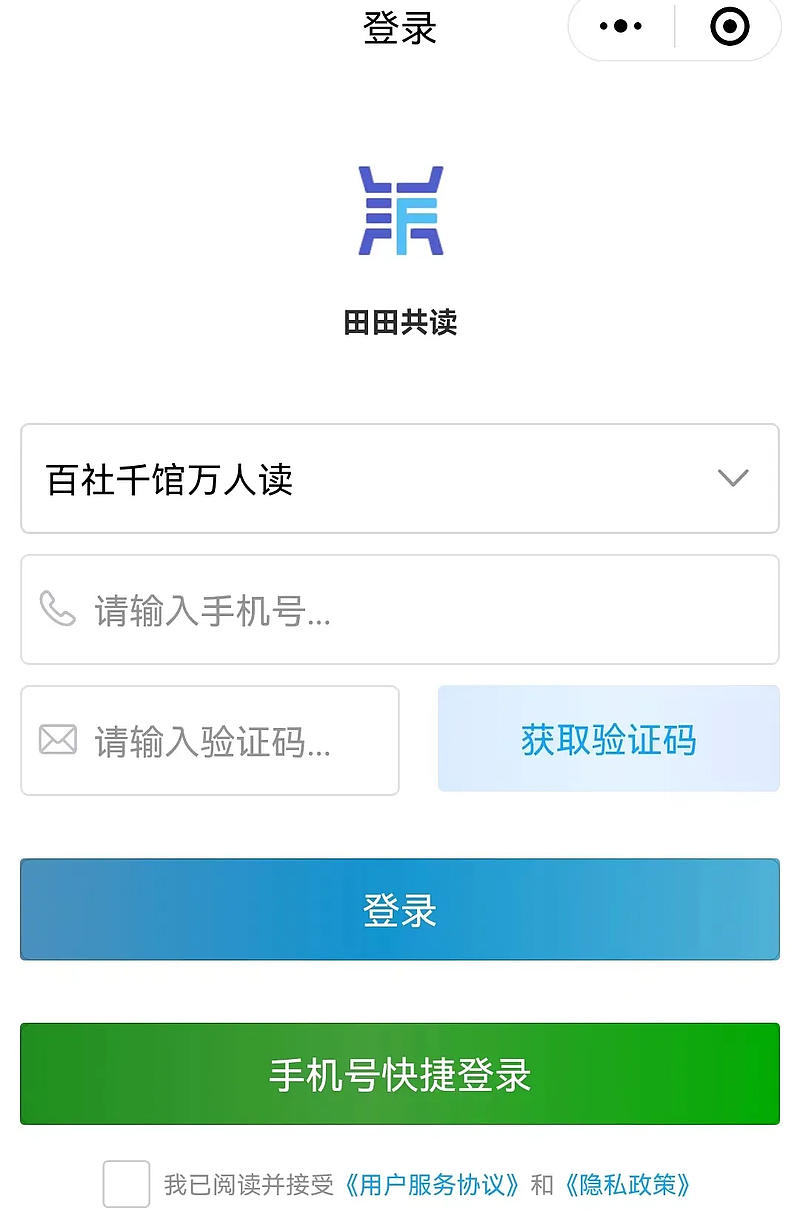Focus the 请输入手机号 phone number field
Image resolution: width=800 pixels, height=1216 pixels.
420,610
